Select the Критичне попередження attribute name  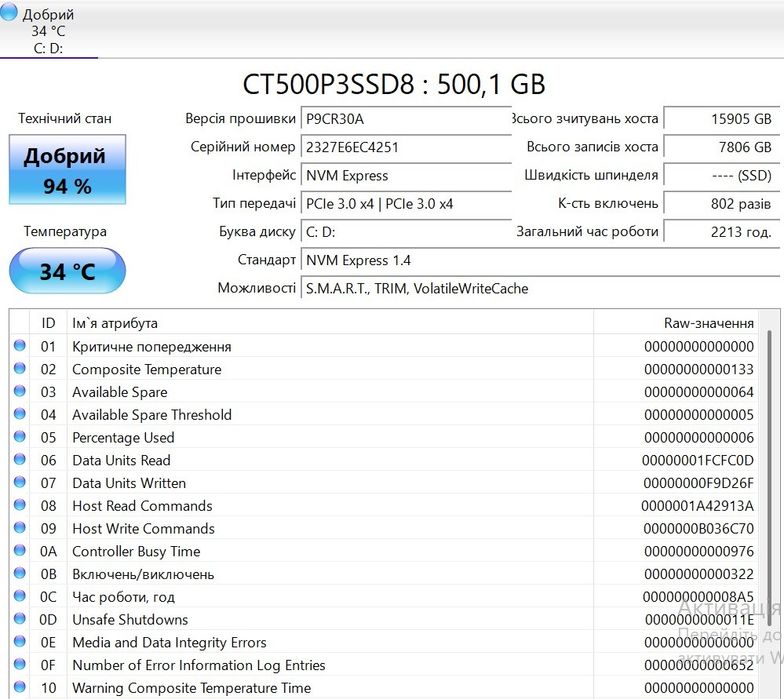click(x=152, y=347)
